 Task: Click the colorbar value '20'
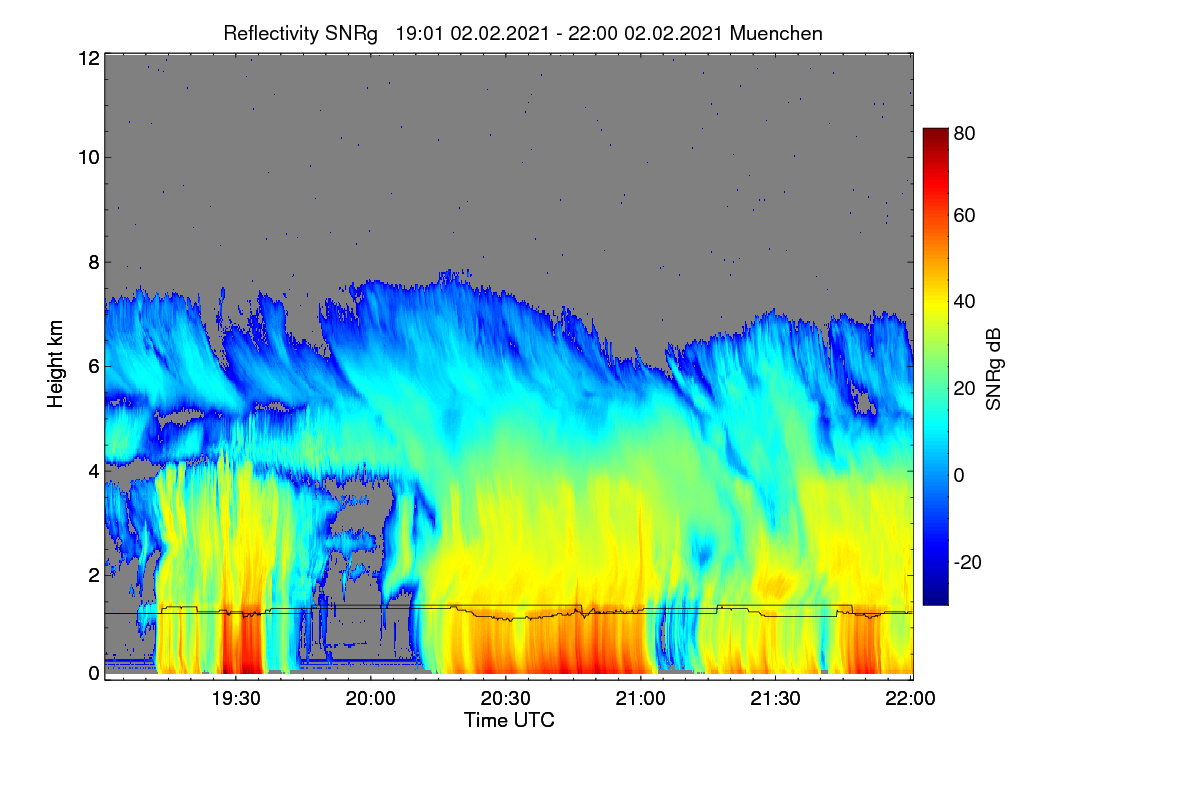tap(965, 388)
